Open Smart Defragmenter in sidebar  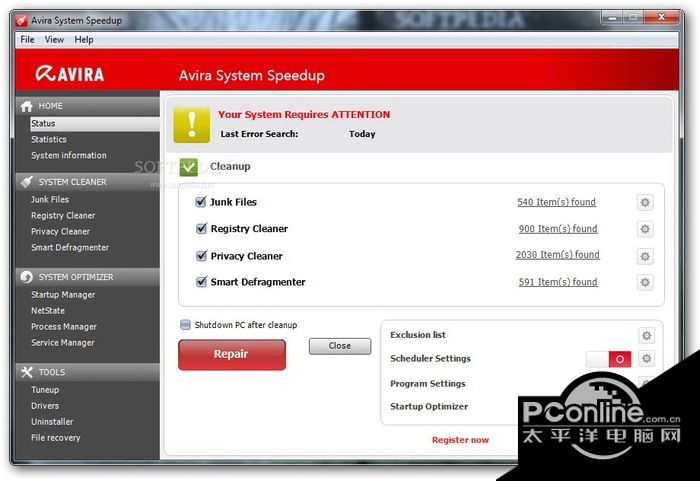pyautogui.click(x=70, y=247)
